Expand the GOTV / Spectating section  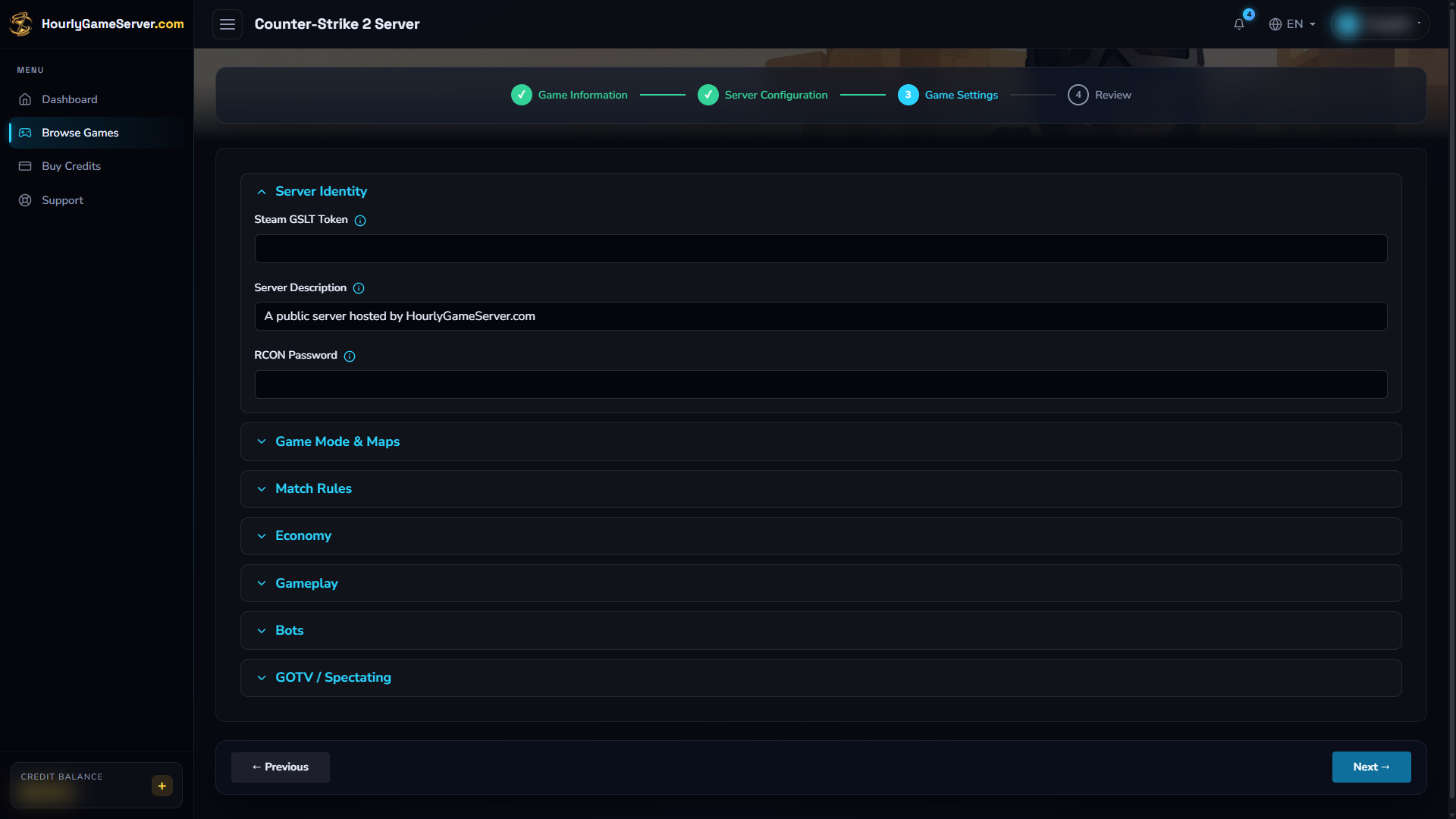click(821, 677)
